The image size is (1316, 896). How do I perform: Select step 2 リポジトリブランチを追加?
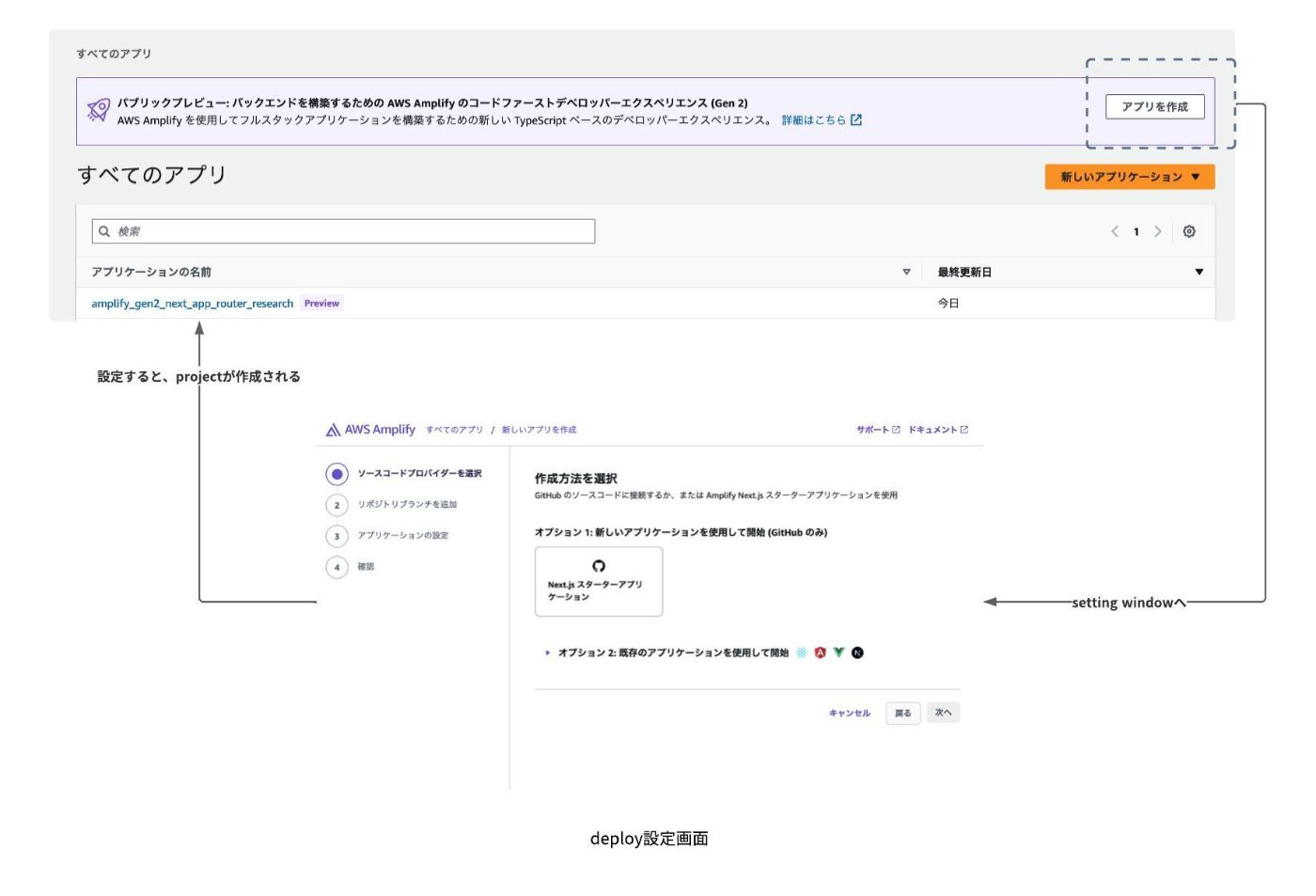[392, 505]
